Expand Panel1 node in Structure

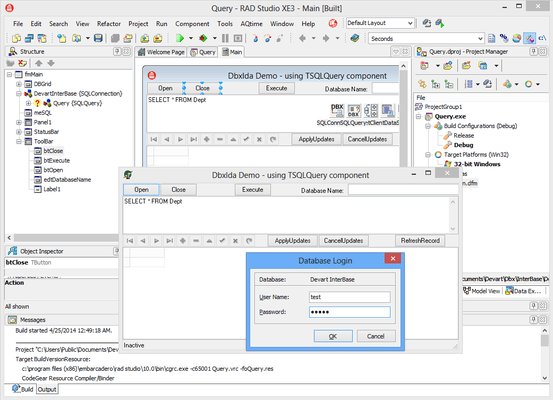[19, 122]
